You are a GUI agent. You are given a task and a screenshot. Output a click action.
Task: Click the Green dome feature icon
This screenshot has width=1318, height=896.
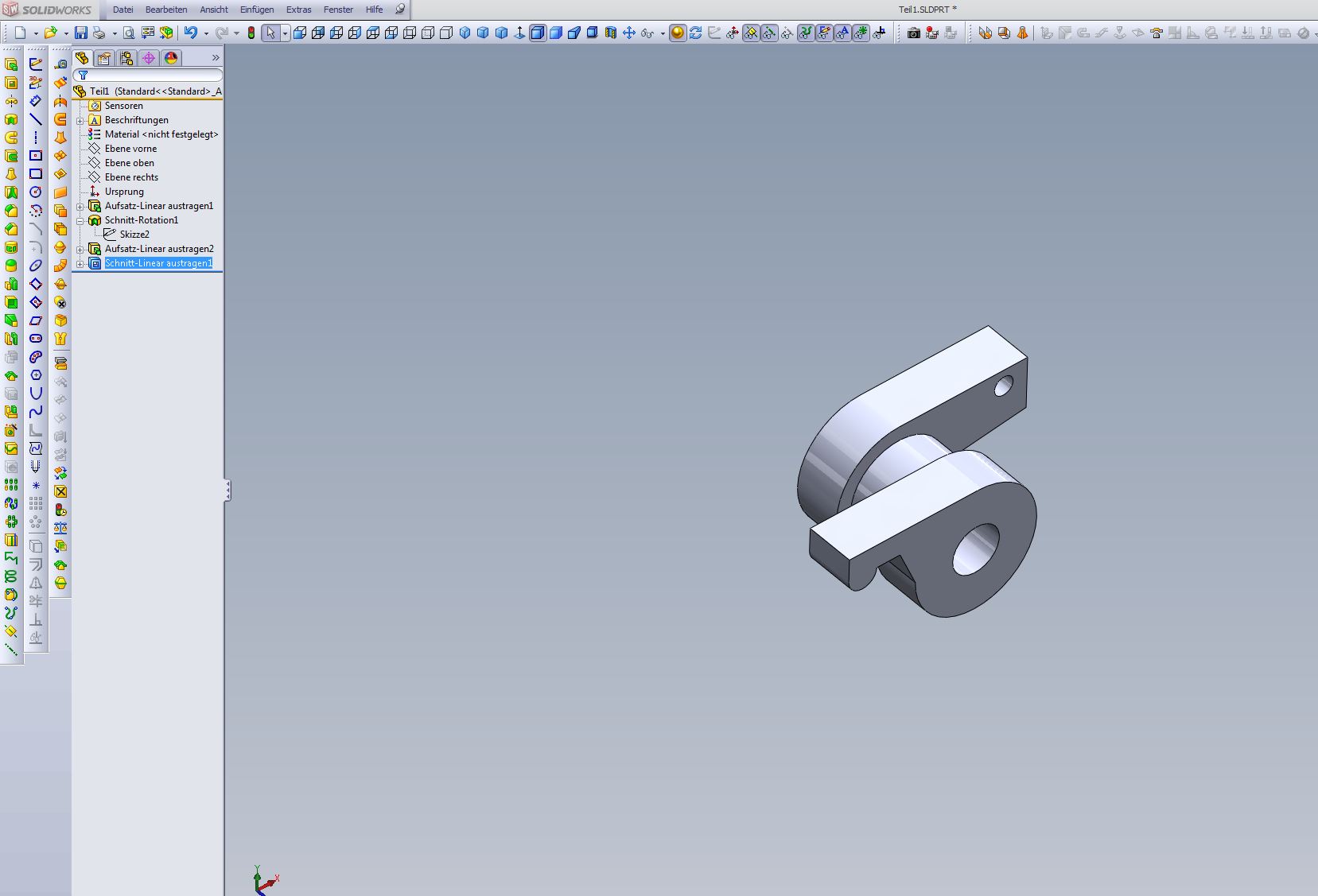click(11, 266)
